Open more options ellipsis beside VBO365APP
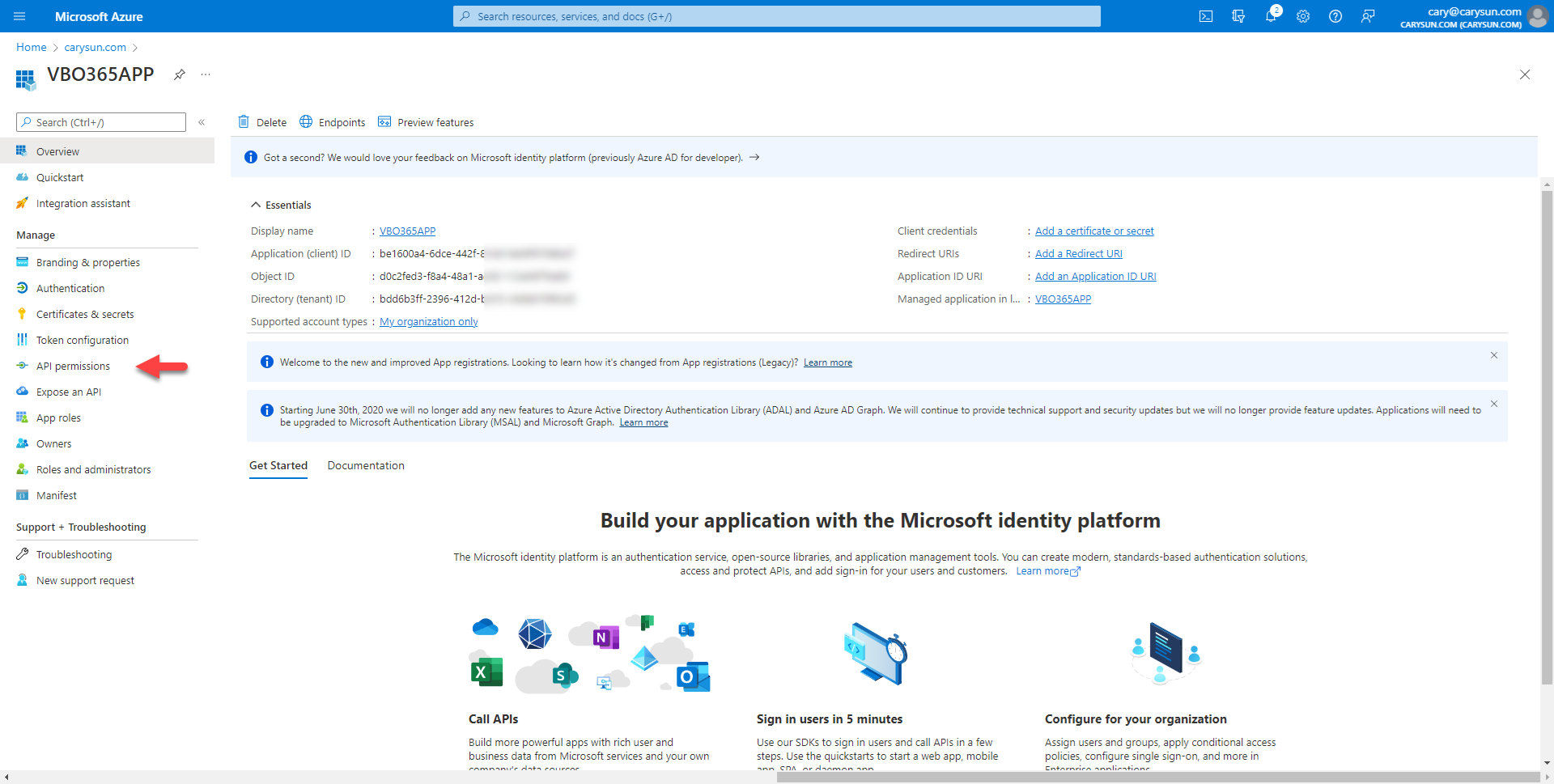The height and width of the screenshot is (784, 1554). [x=206, y=74]
